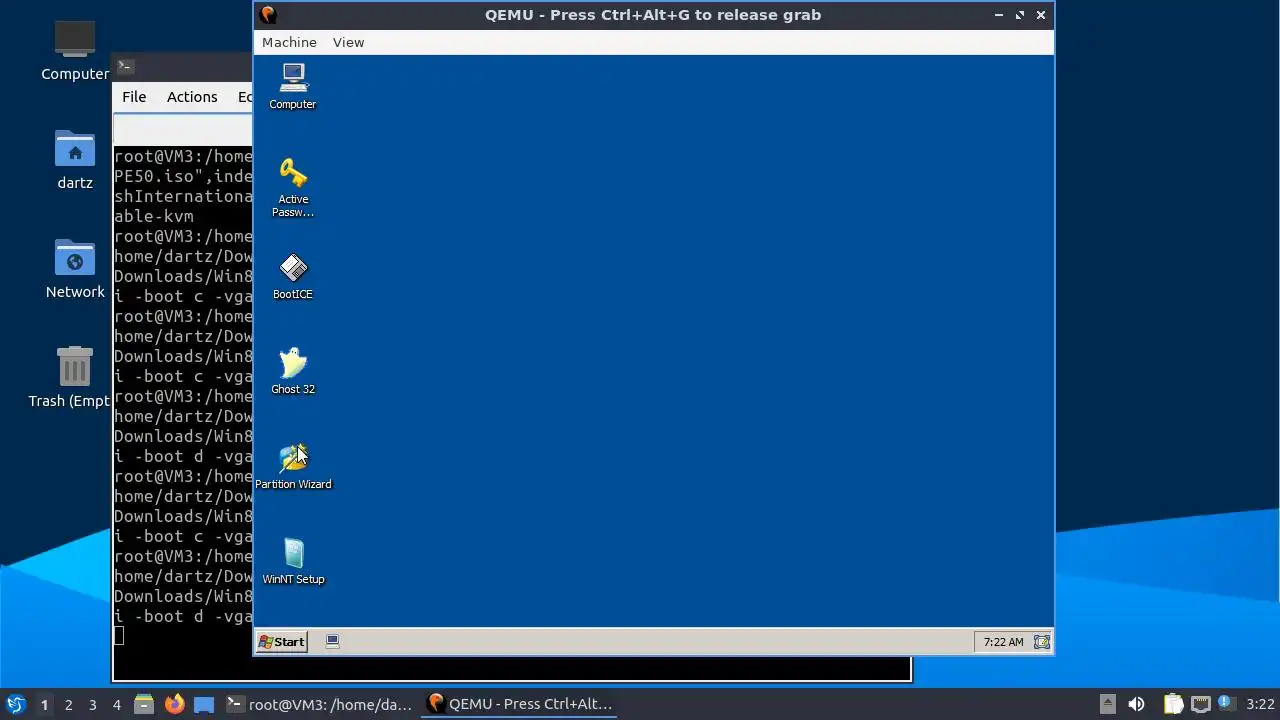The width and height of the screenshot is (1280, 720).
Task: Switch to workspace 1
Action: coord(44,704)
